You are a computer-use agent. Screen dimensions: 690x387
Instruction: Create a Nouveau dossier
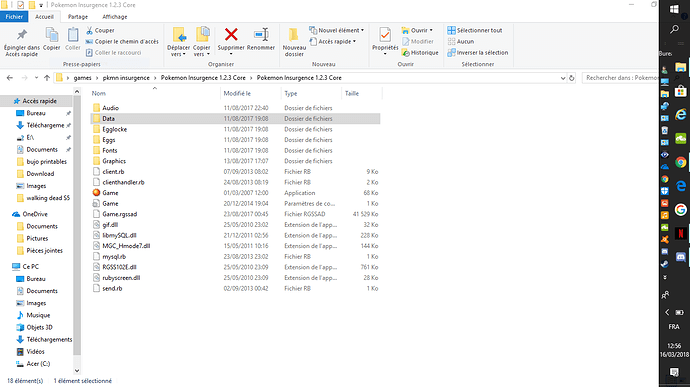pyautogui.click(x=294, y=42)
